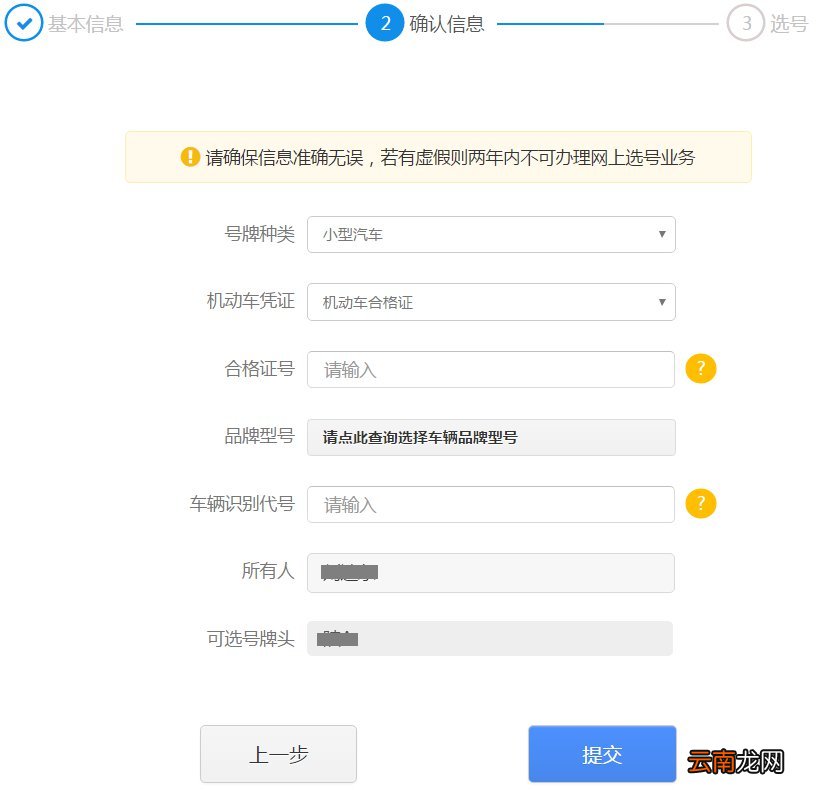Click the completed checkmark step icon for 基本信息
The image size is (821, 790).
pyautogui.click(x=23, y=23)
